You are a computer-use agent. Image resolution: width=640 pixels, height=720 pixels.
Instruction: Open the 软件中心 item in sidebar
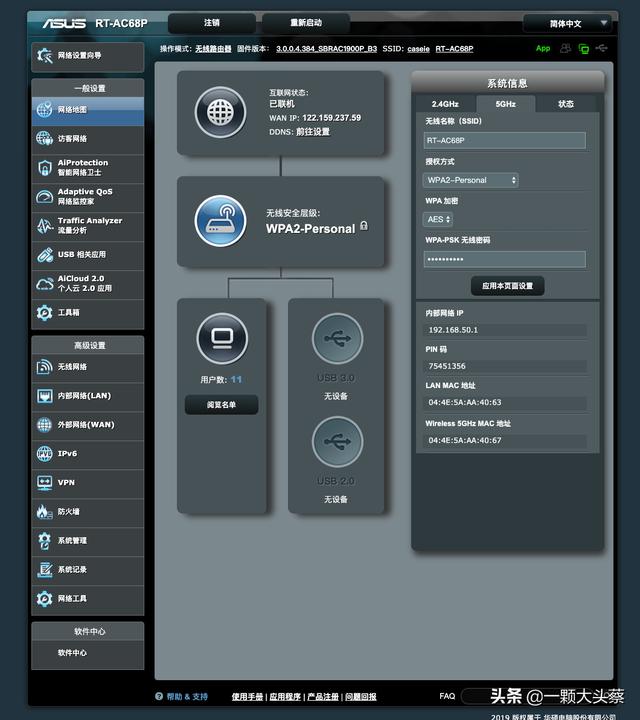tap(87, 653)
